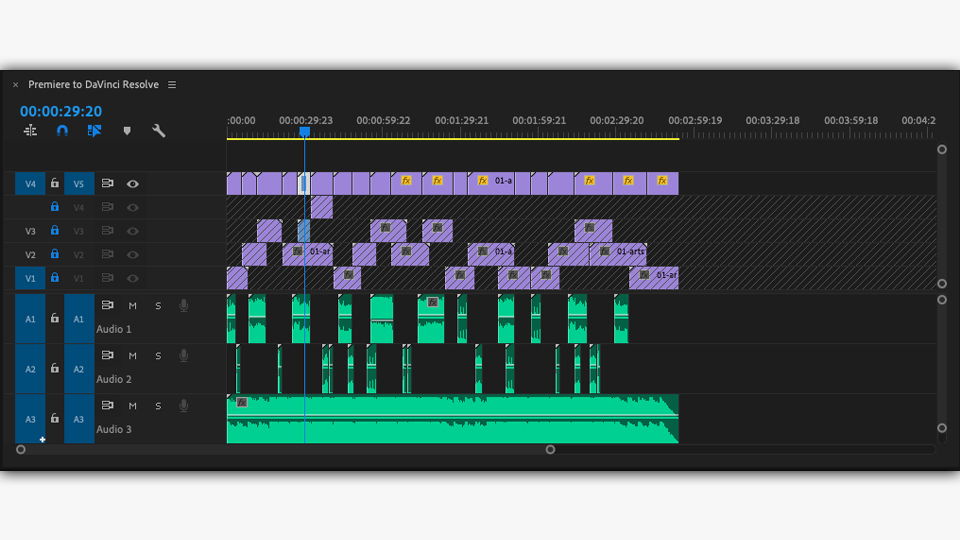Screen dimensions: 960x540
Task: Open Timeline Display Settings wrench
Action: coord(159,130)
